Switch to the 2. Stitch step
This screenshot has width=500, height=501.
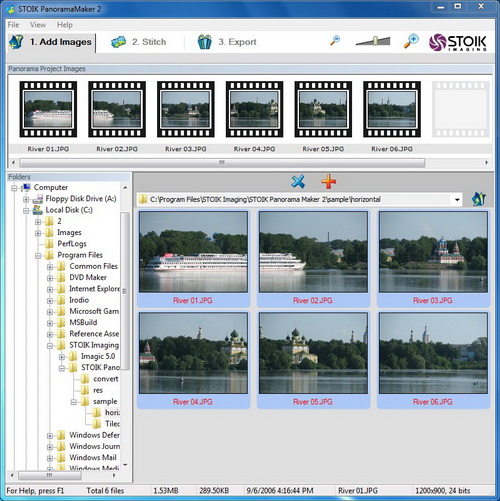(x=139, y=42)
